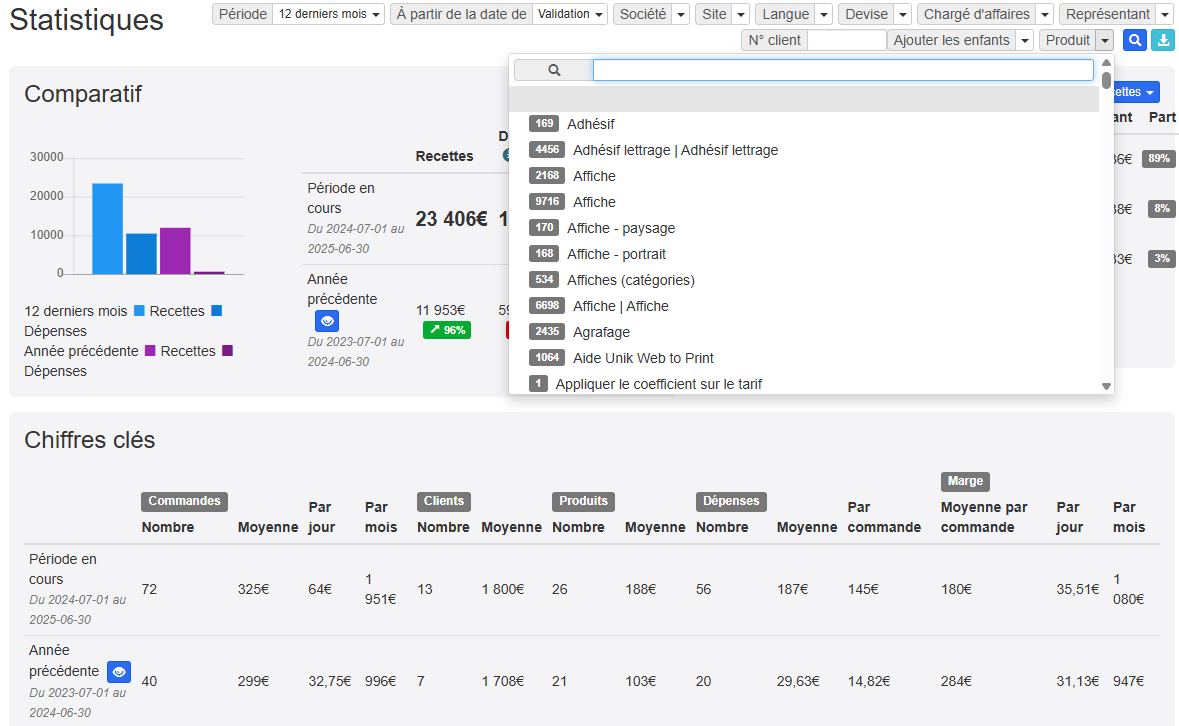The image size is (1179, 726).
Task: Expand the Société filter dropdown
Action: pos(680,14)
